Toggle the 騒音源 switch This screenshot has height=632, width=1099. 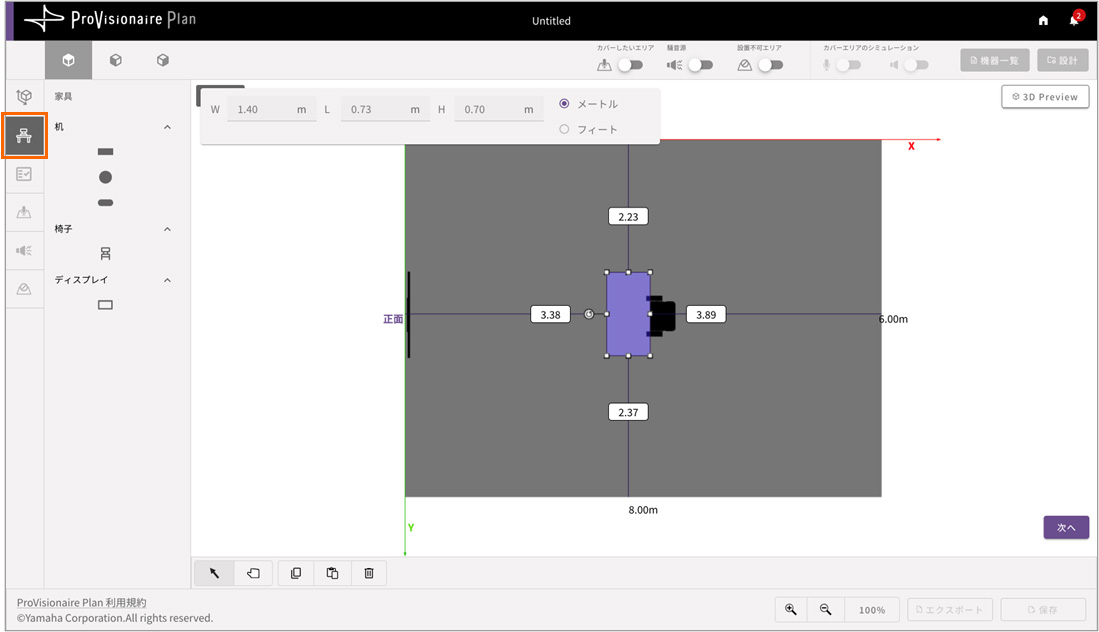(x=700, y=65)
